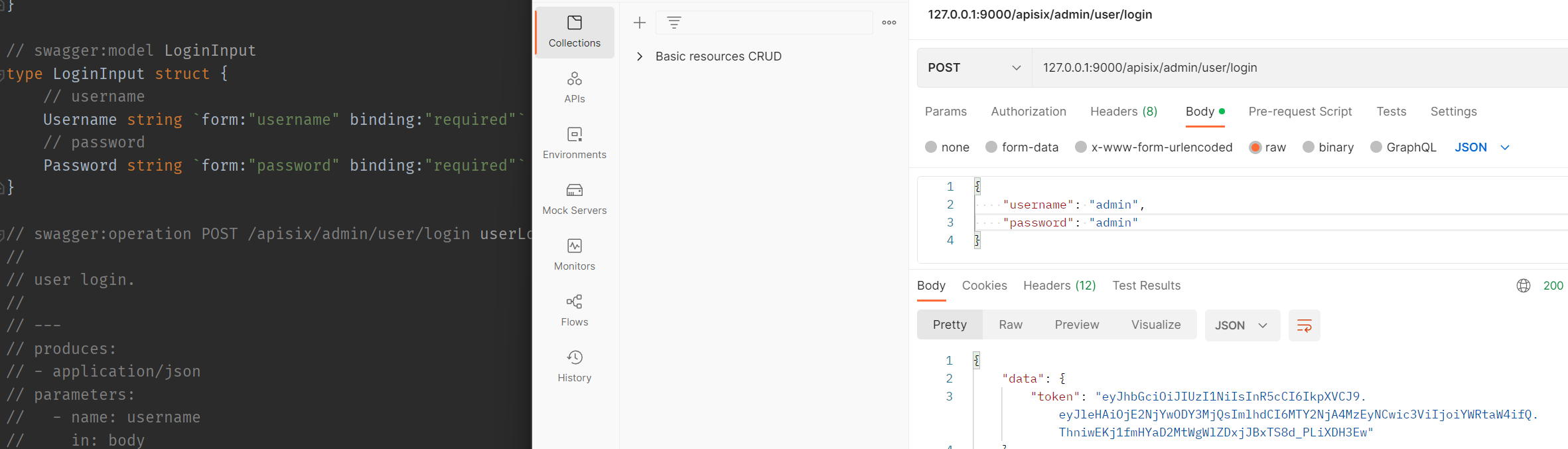Click the "username": "admin" line in request body

[1074, 205]
